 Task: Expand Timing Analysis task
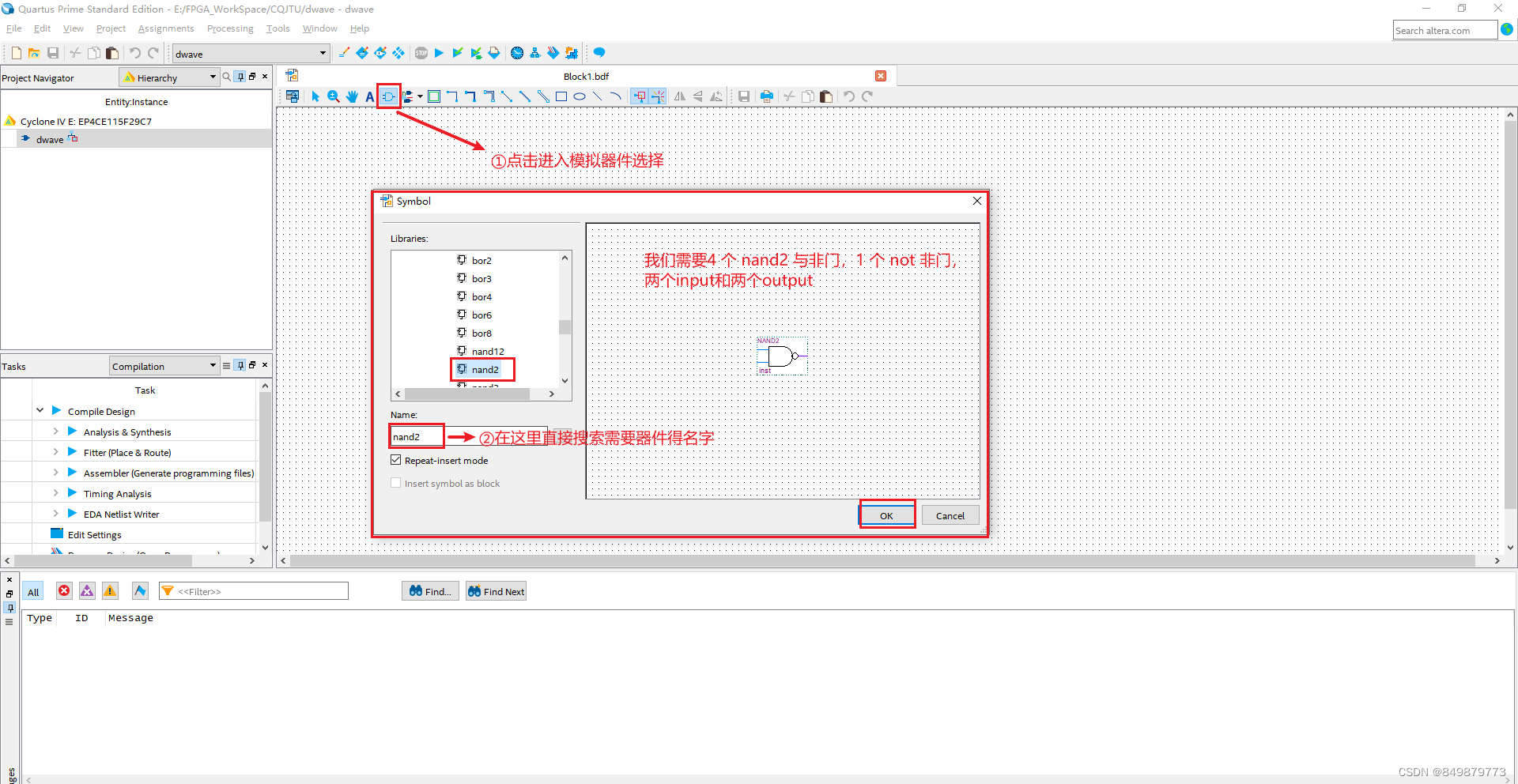coord(55,493)
